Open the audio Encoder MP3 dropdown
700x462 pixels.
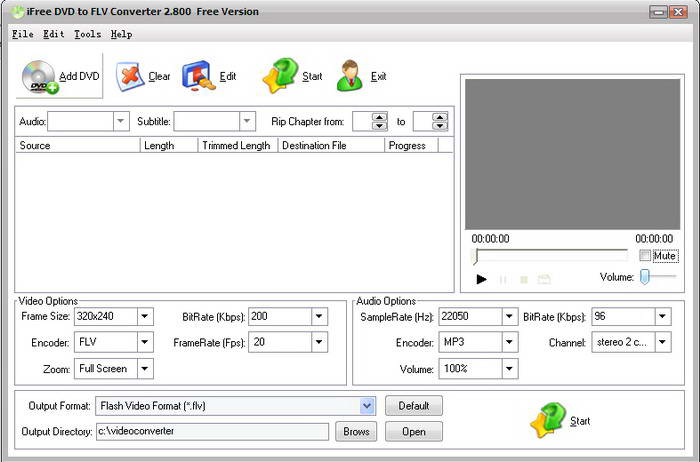tap(509, 342)
